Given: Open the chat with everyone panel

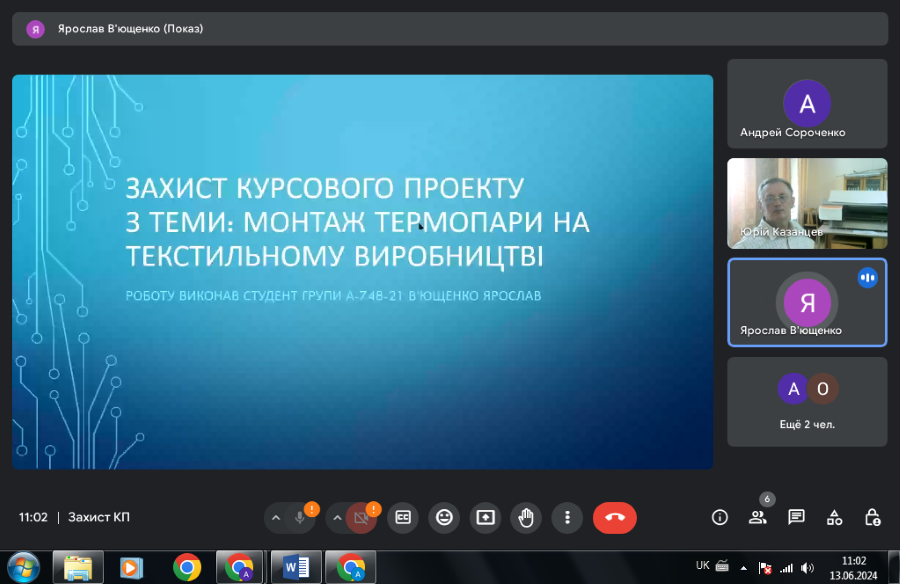Looking at the screenshot, I should pyautogui.click(x=796, y=517).
